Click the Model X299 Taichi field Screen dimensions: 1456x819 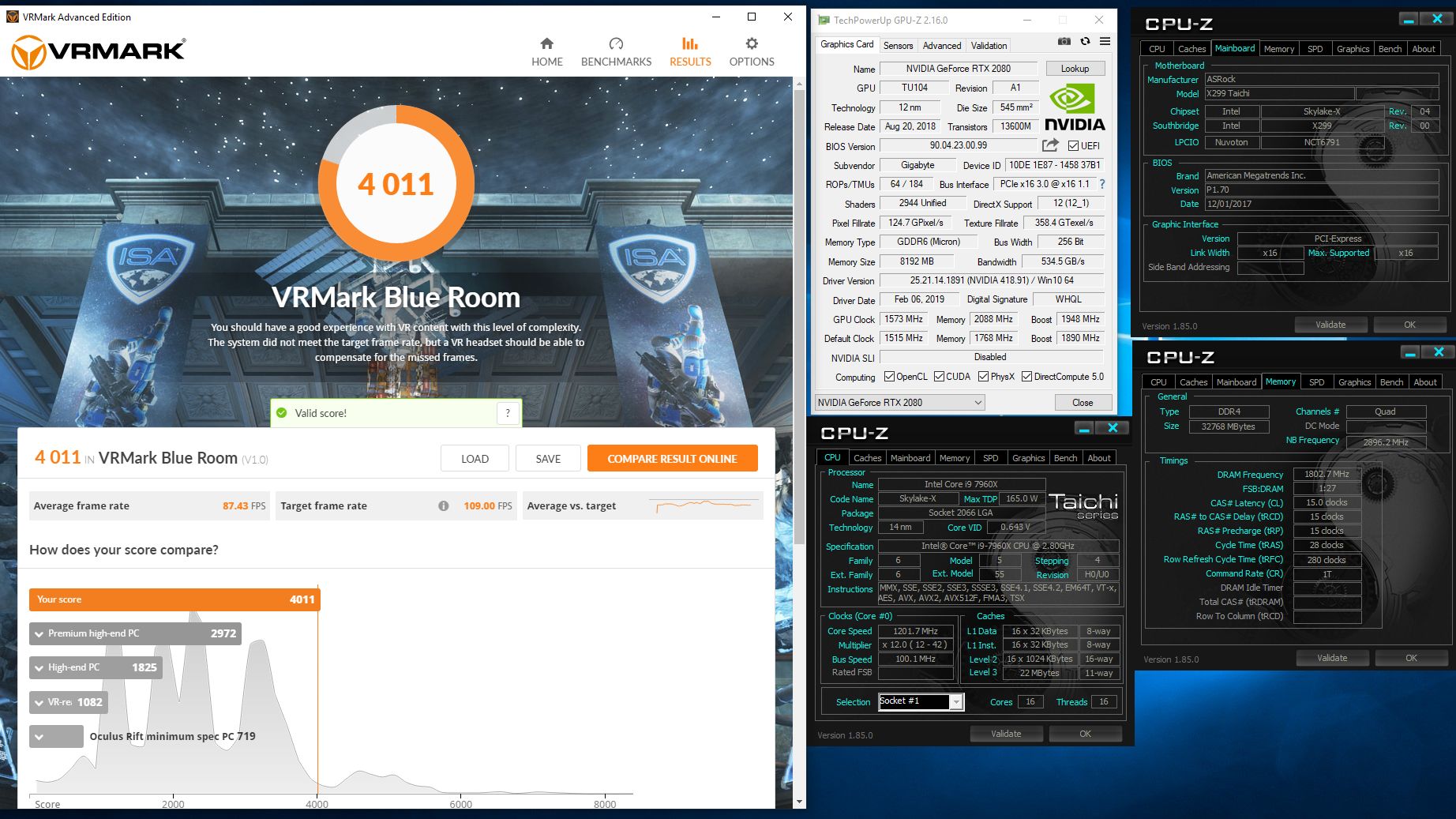click(1279, 93)
